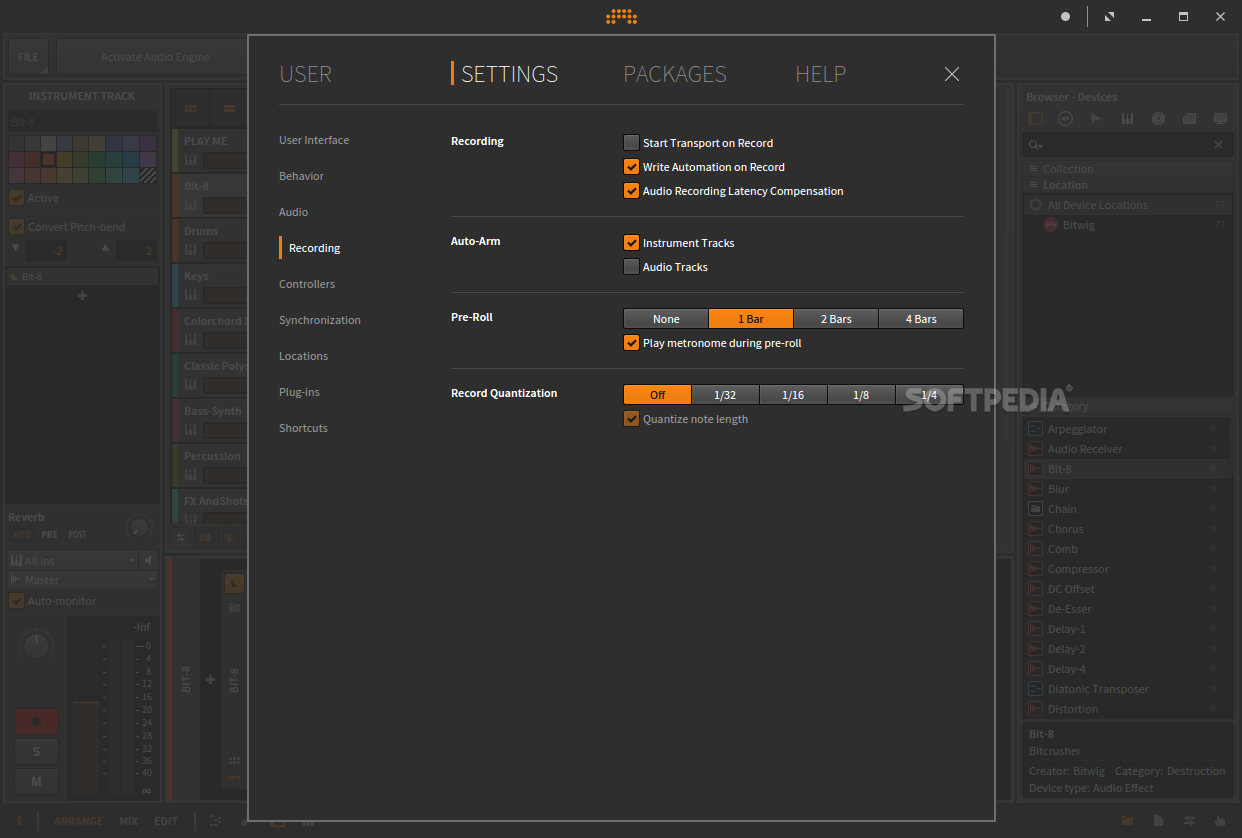Solo the track with S button
This screenshot has width=1242, height=838.
pos(36,751)
